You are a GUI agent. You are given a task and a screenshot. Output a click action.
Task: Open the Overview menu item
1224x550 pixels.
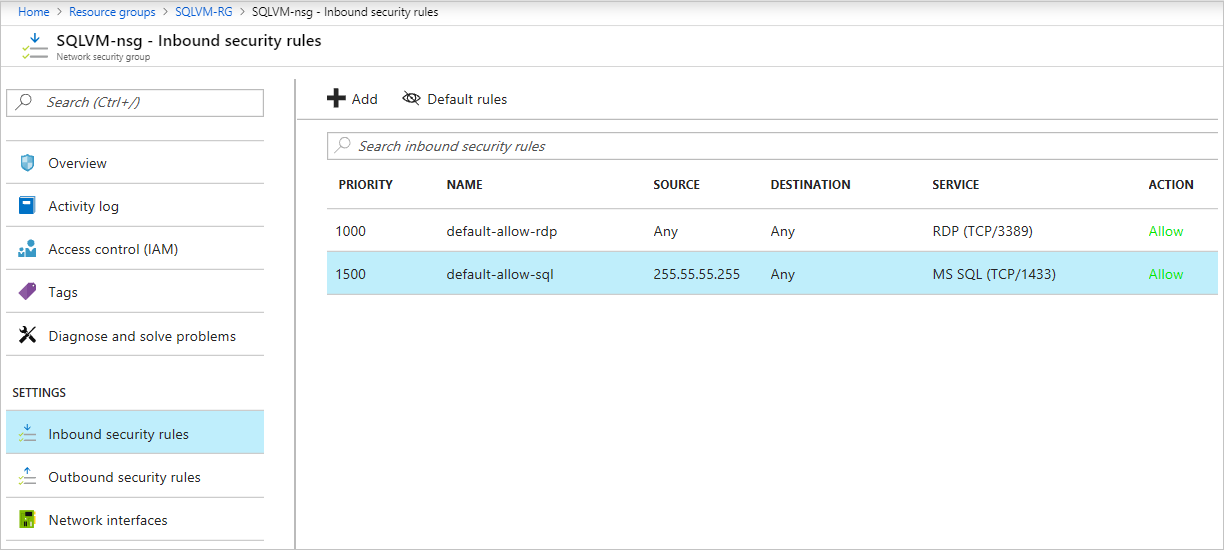click(77, 163)
